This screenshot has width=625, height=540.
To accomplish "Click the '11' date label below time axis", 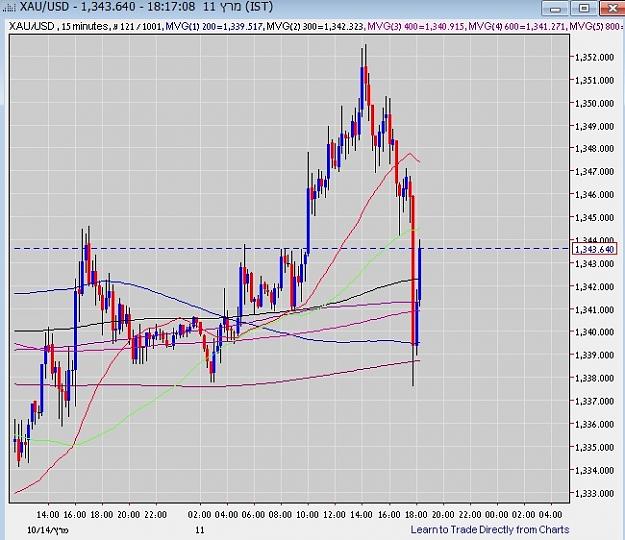I will [200, 530].
